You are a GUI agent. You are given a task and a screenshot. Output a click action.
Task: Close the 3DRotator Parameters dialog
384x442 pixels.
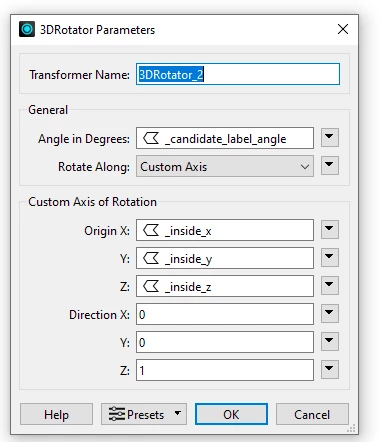click(x=343, y=29)
